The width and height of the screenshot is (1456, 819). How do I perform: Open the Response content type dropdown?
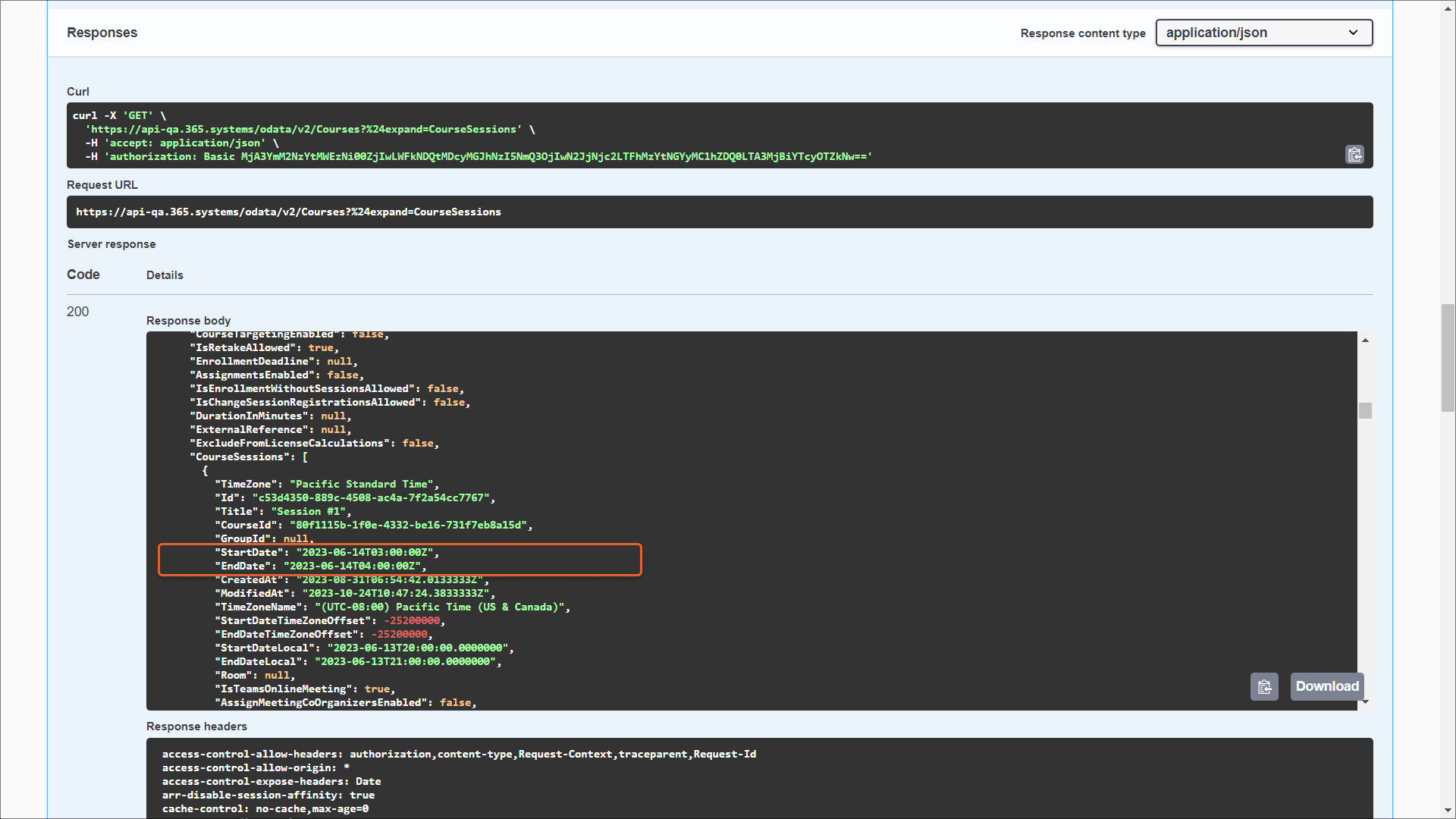coord(1263,33)
